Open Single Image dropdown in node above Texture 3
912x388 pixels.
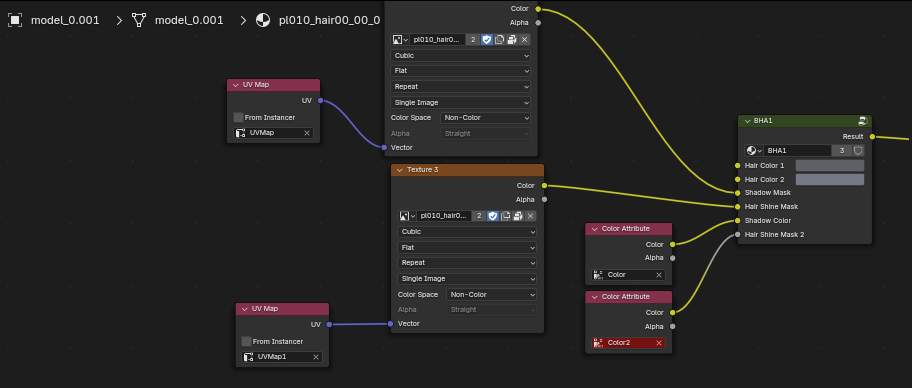[x=460, y=103]
